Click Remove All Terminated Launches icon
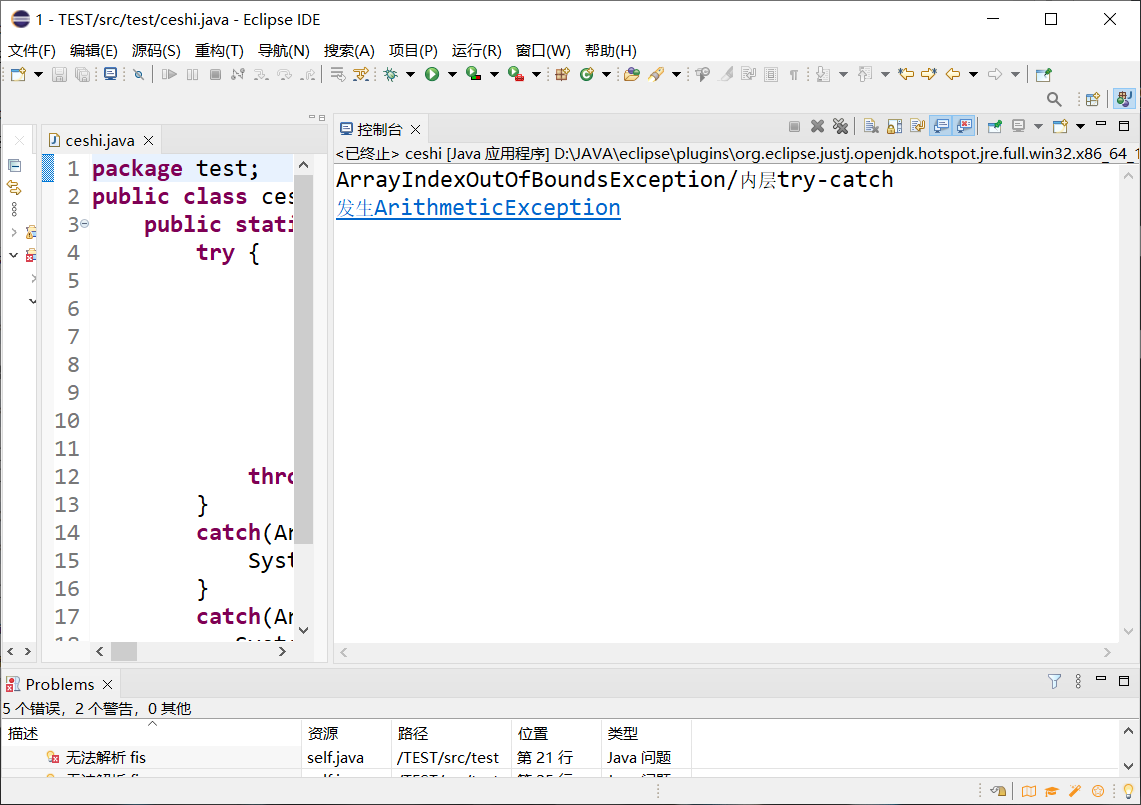The image size is (1141, 805). pos(840,127)
